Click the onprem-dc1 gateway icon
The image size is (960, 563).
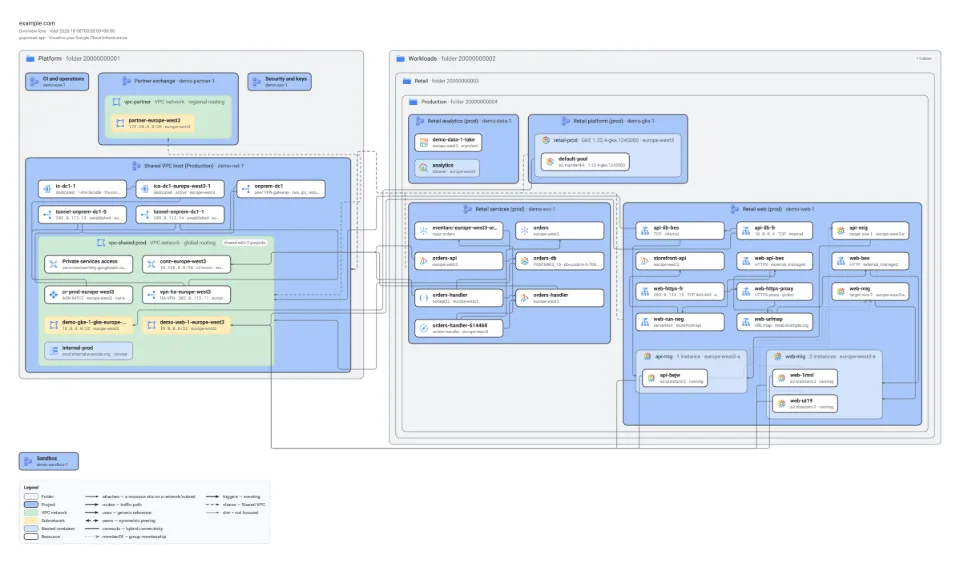[x=246, y=189]
